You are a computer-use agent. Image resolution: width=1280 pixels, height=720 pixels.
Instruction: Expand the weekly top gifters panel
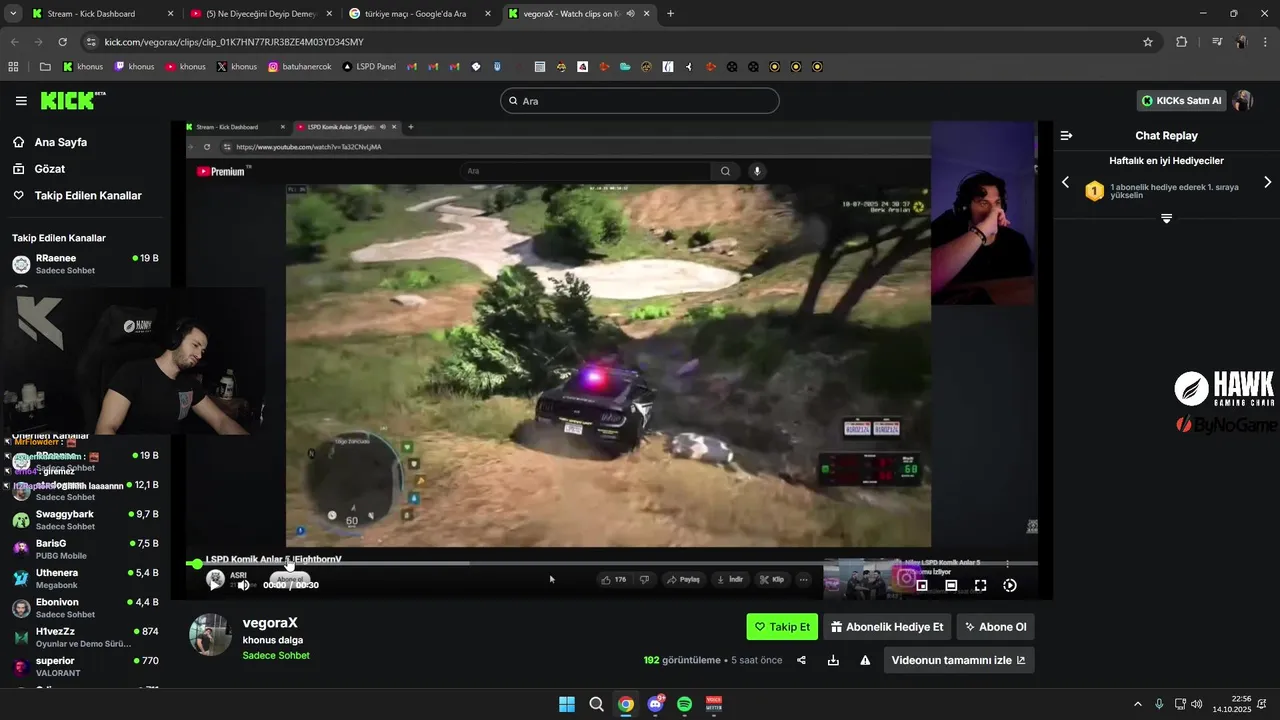1166,218
